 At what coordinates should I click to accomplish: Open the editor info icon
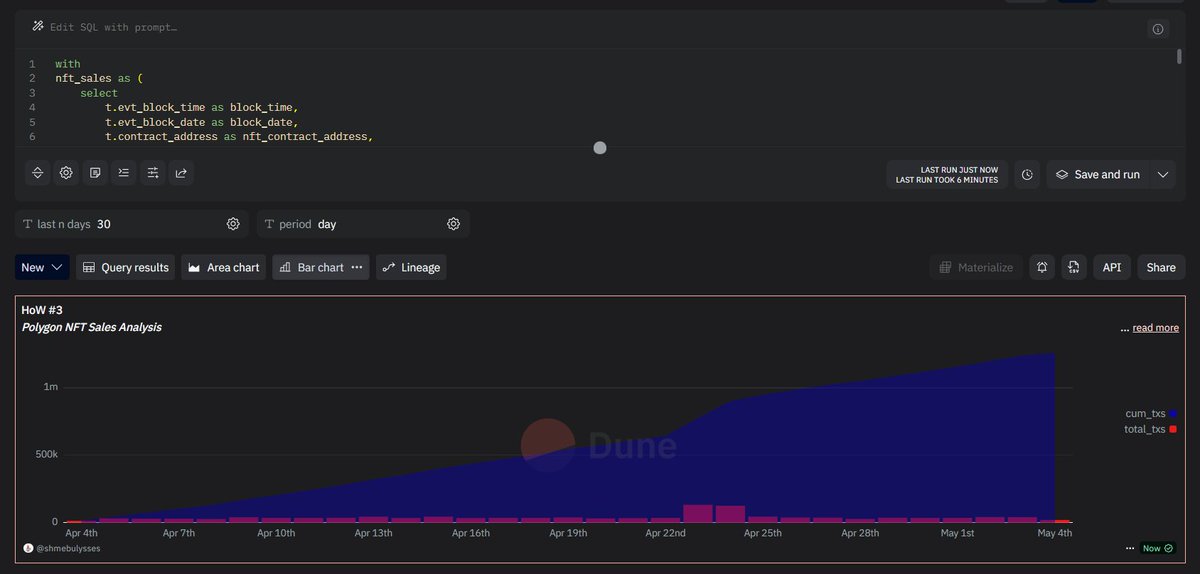tap(1158, 30)
